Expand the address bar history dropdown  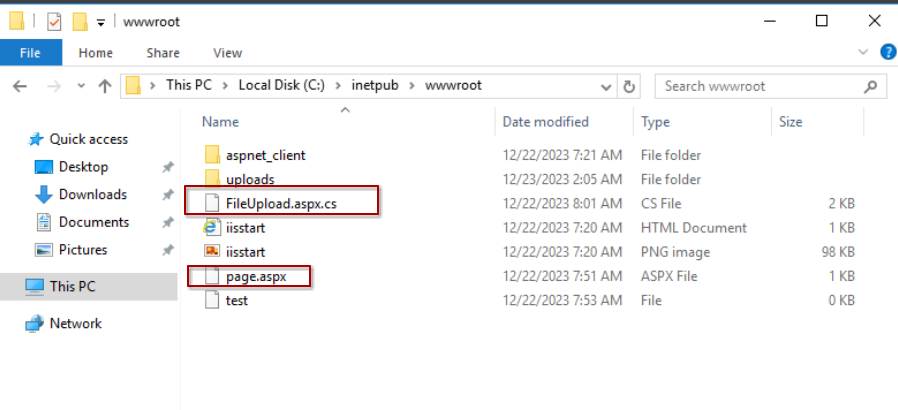607,86
